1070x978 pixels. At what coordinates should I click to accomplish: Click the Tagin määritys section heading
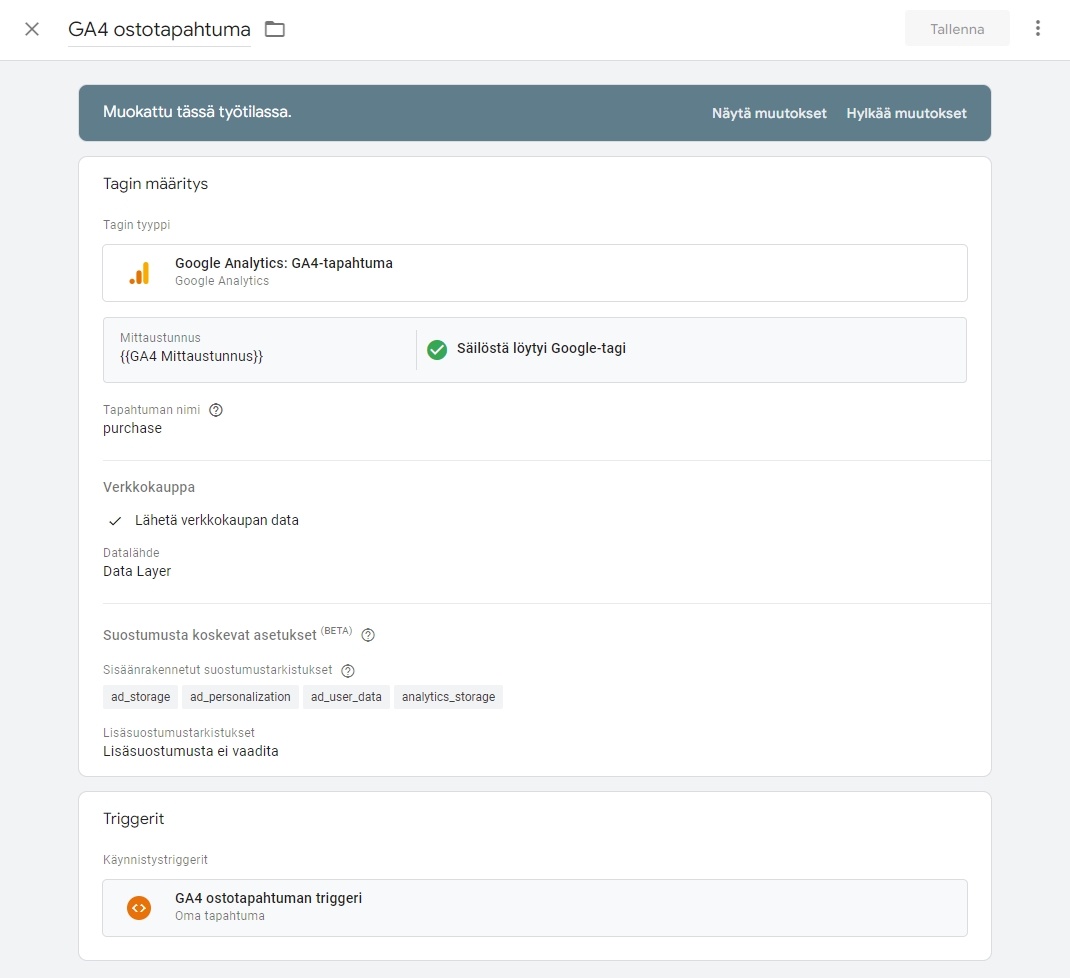(156, 184)
